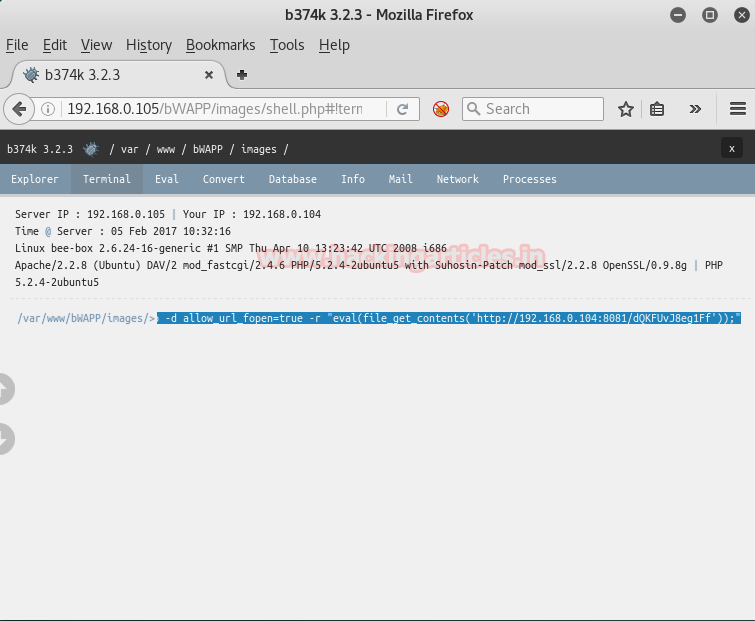Screen dimensions: 755x621
Task: Open the Eval tab
Action: coord(167,179)
